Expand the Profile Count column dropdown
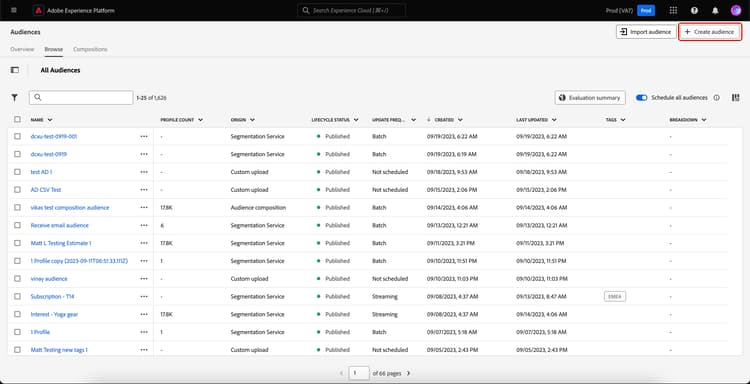The image size is (750, 384). [x=200, y=120]
